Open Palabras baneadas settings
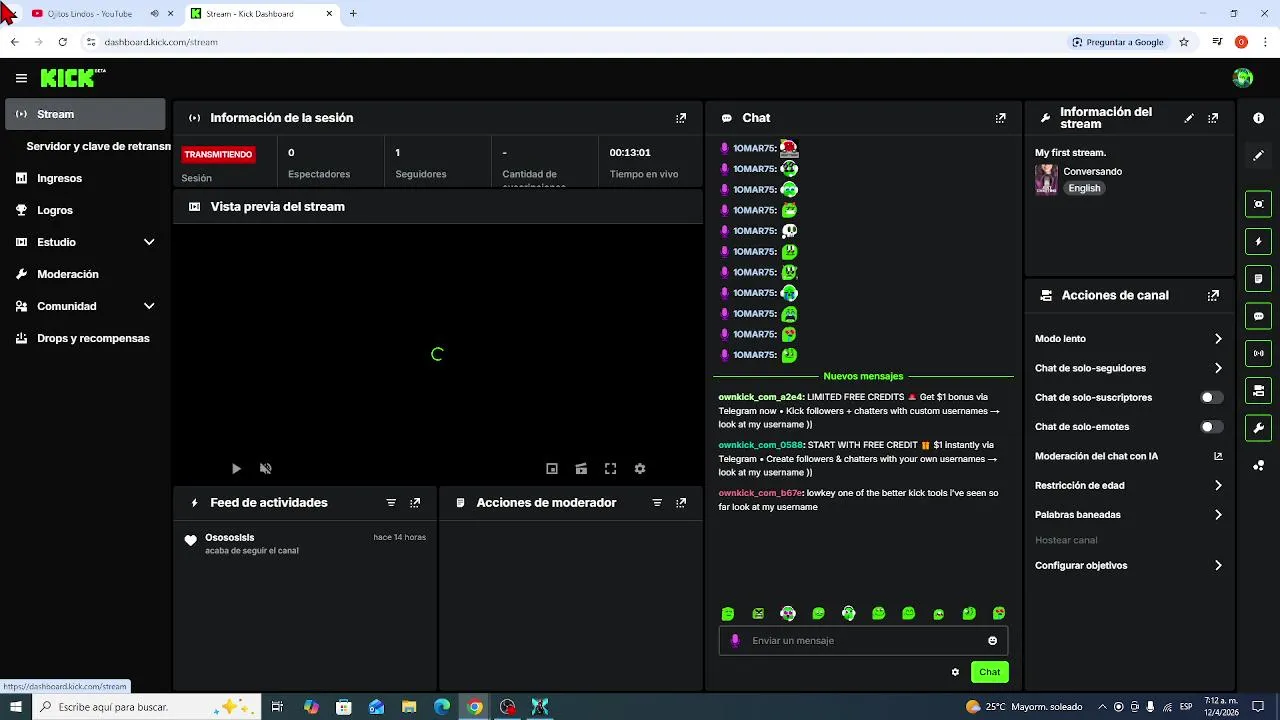This screenshot has height=720, width=1280. (x=1129, y=515)
